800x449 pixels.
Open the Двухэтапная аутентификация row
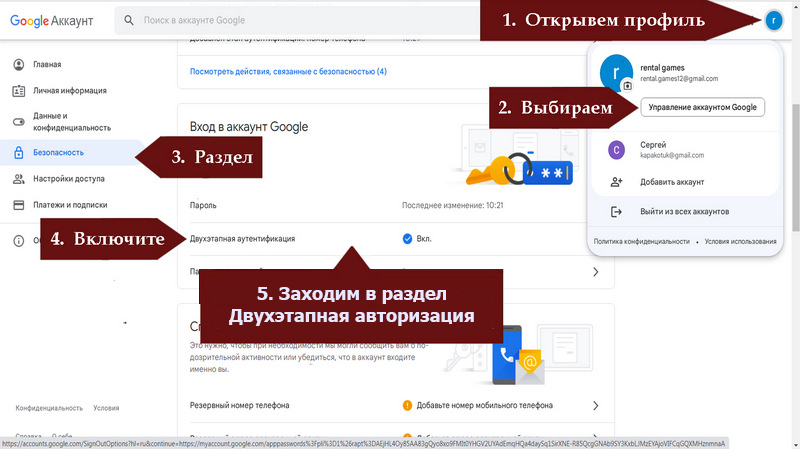click(243, 239)
